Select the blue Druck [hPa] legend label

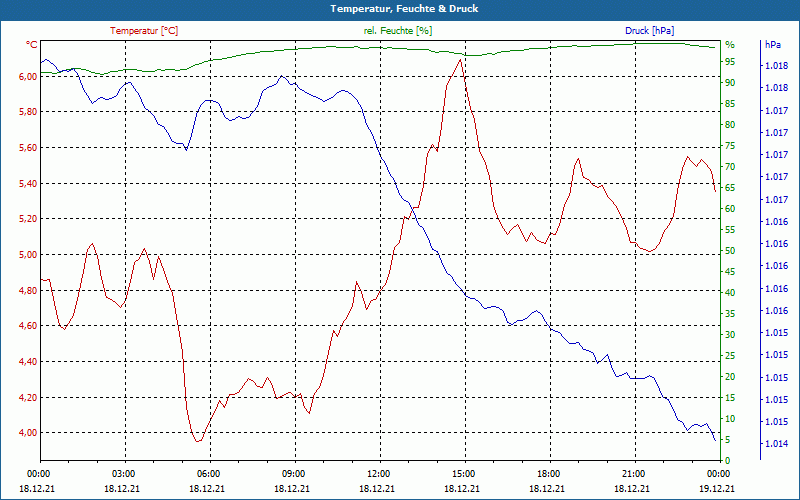[x=649, y=31]
